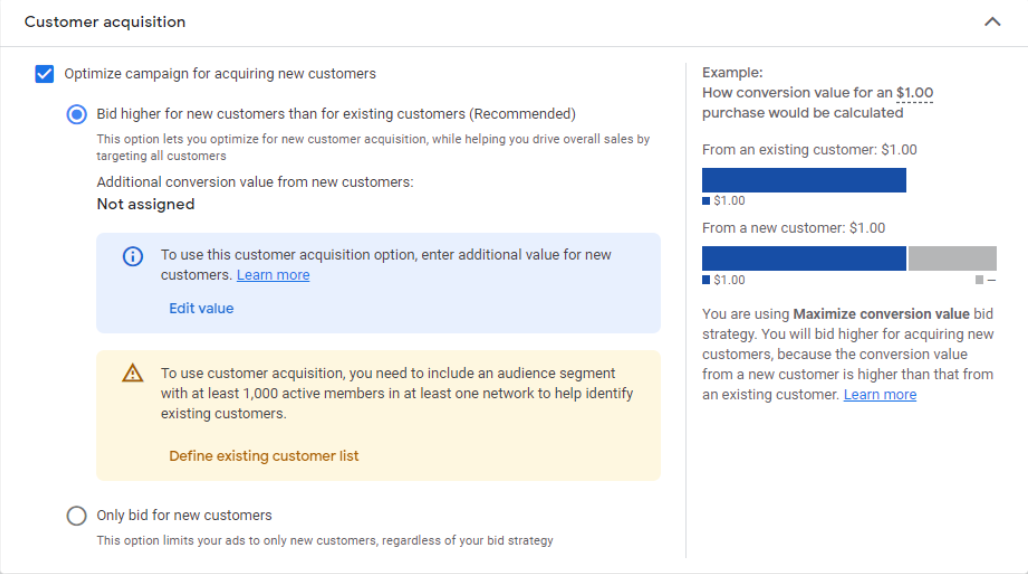
Task: Click the blue info circle icon
Action: tap(133, 256)
